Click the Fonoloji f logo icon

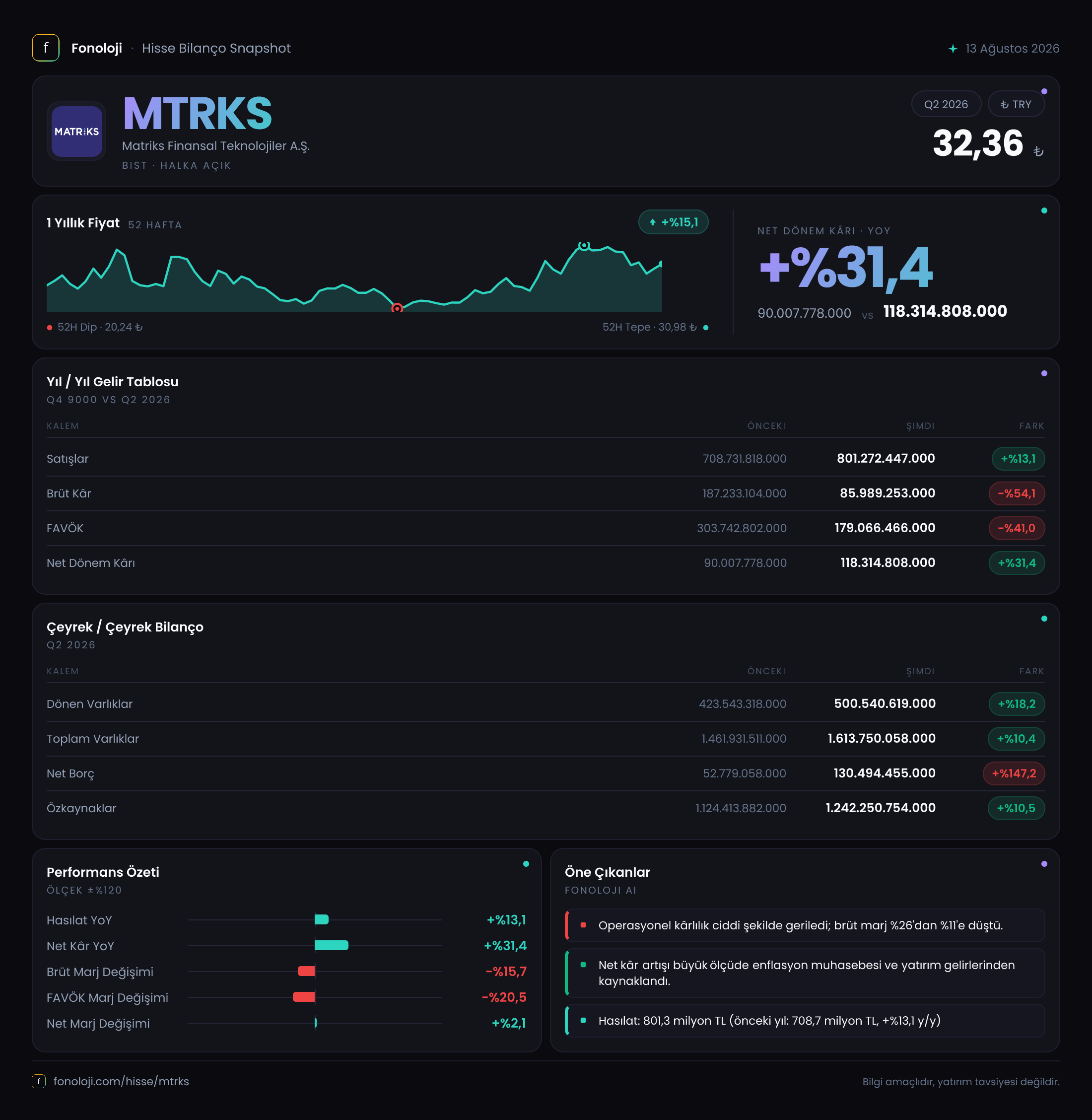[45, 48]
